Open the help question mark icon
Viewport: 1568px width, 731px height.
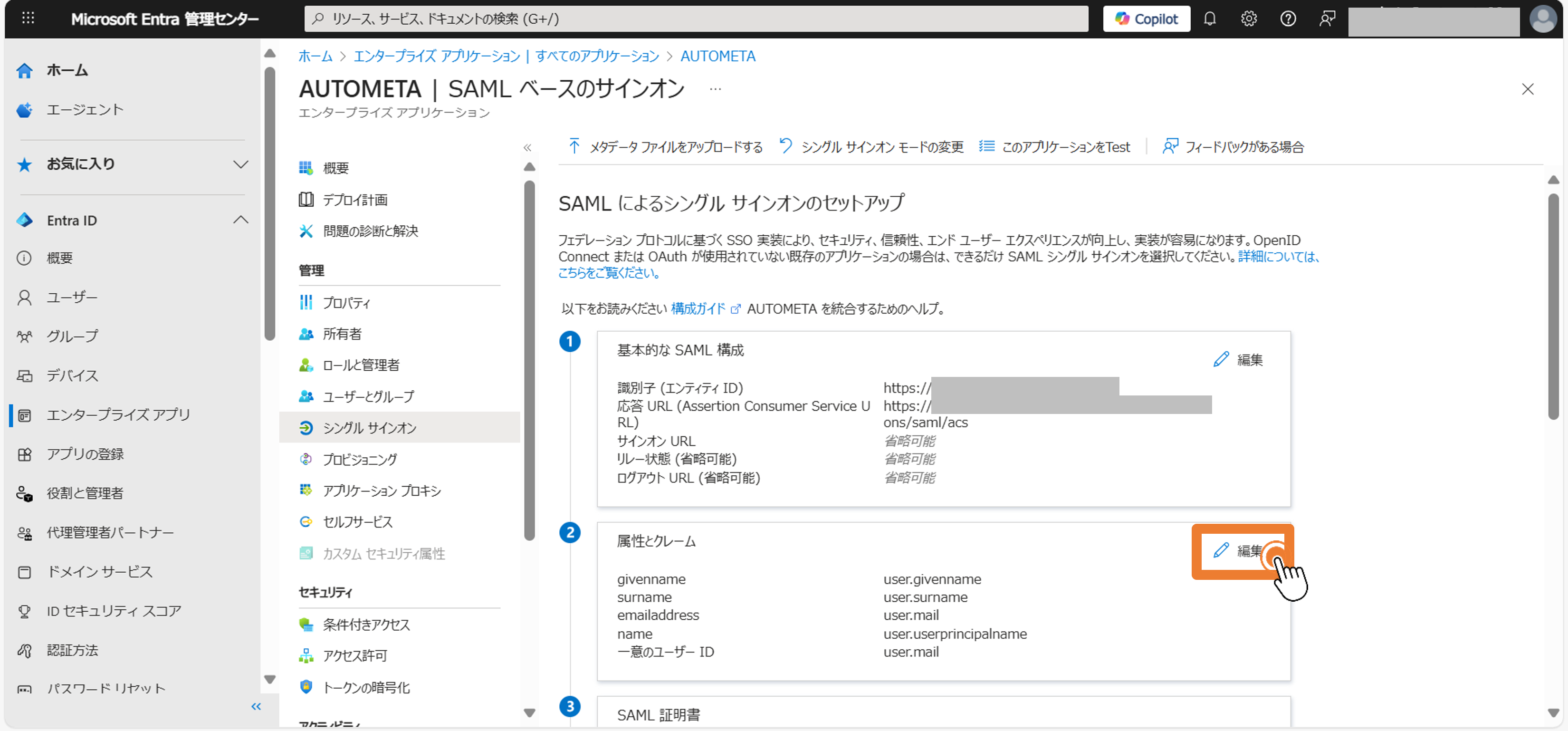pos(1287,19)
